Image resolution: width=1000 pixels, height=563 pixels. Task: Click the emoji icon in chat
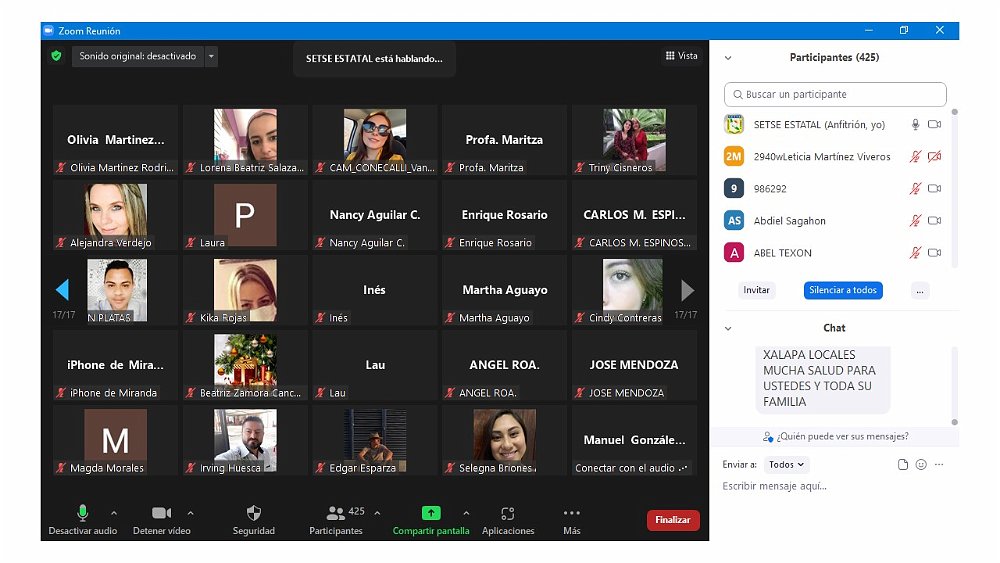point(921,465)
